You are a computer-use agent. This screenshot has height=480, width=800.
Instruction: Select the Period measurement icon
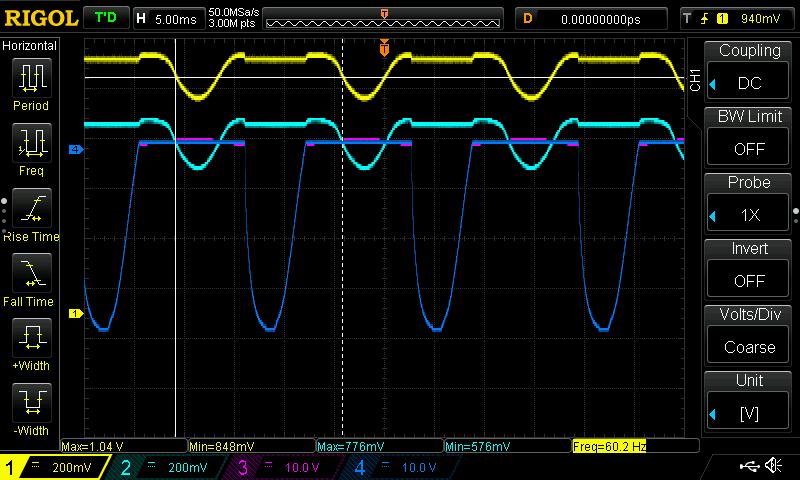tap(31, 80)
